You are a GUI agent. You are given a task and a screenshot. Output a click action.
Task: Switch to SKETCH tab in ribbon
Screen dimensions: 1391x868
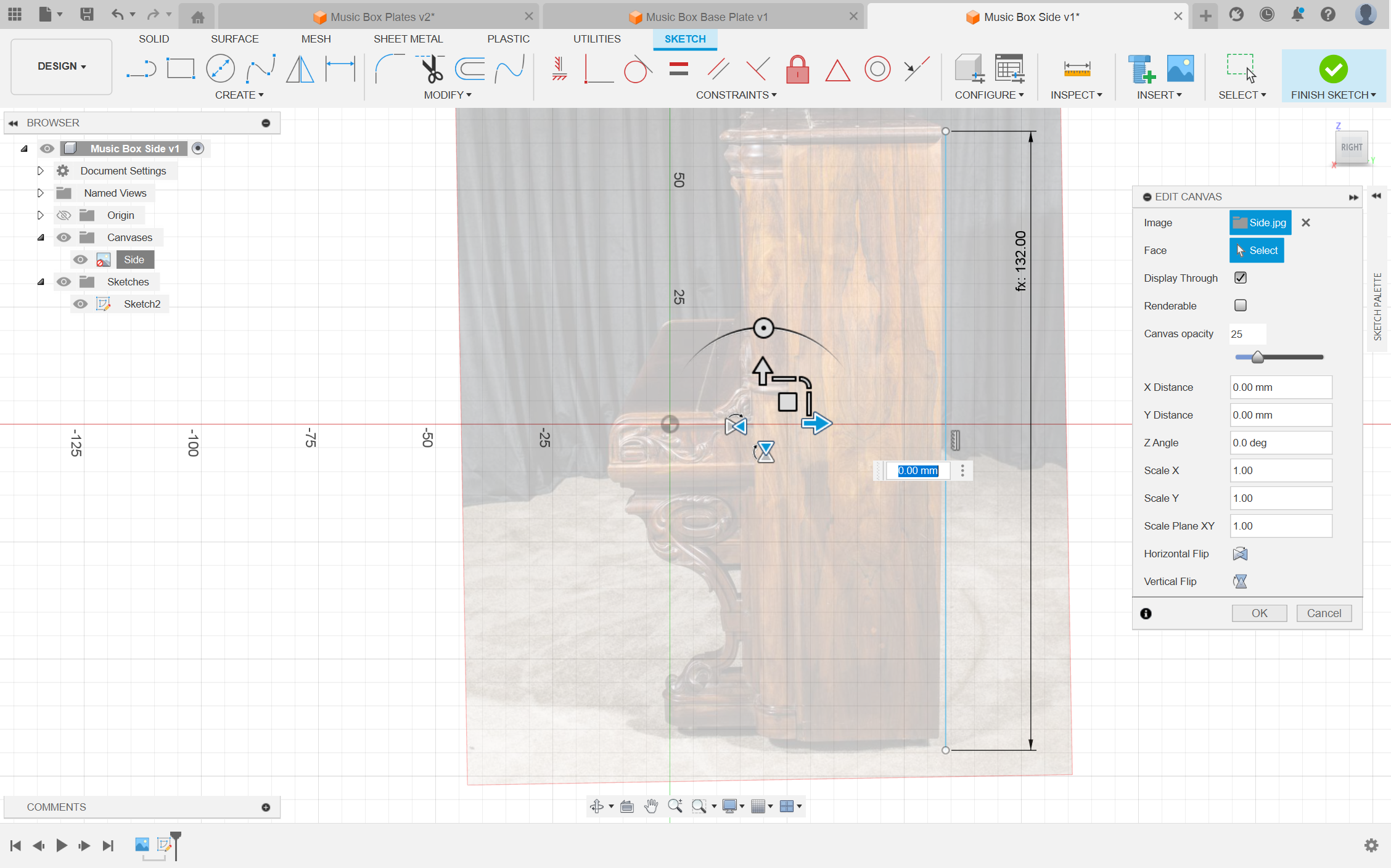tap(685, 38)
